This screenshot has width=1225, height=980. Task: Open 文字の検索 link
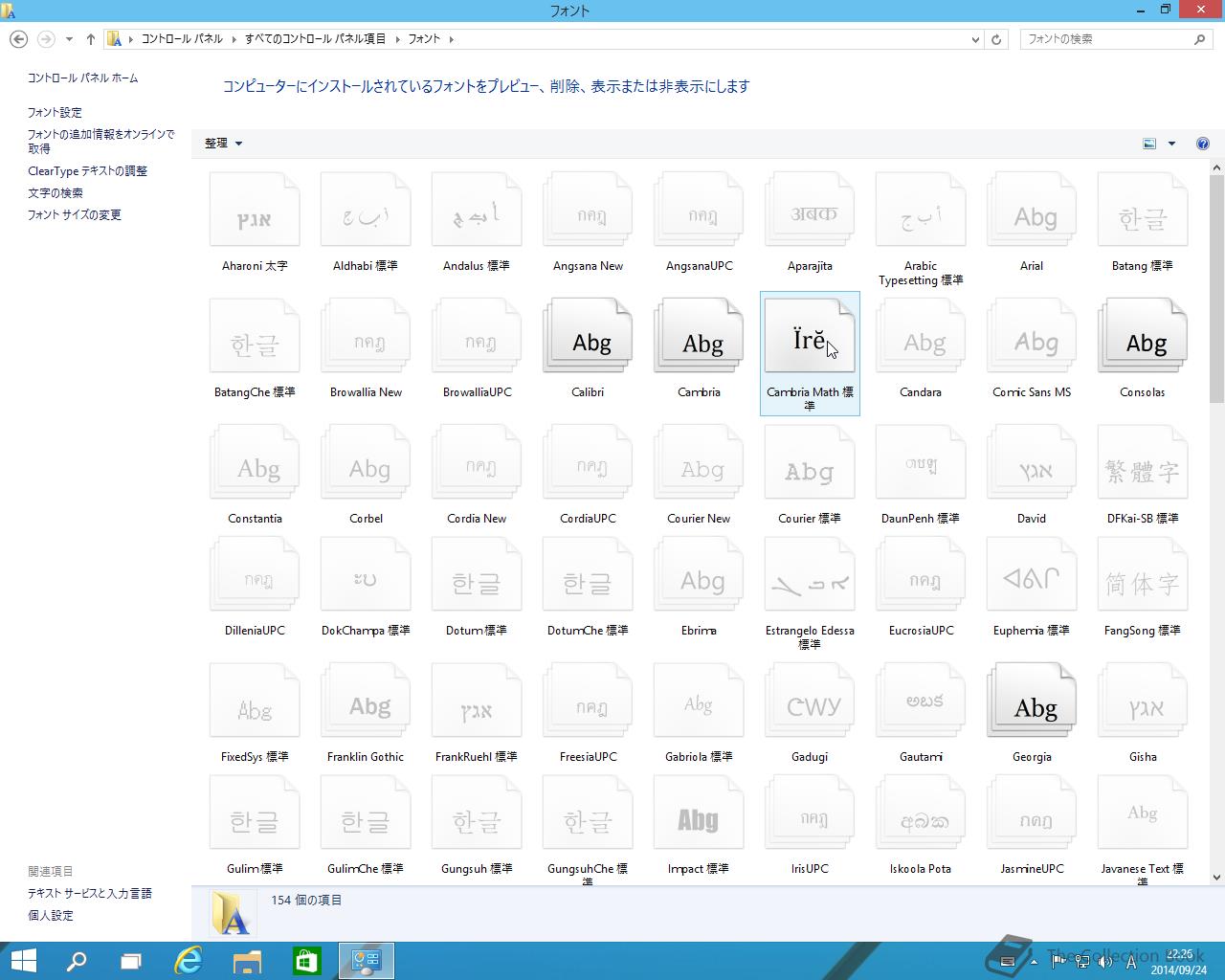(55, 192)
